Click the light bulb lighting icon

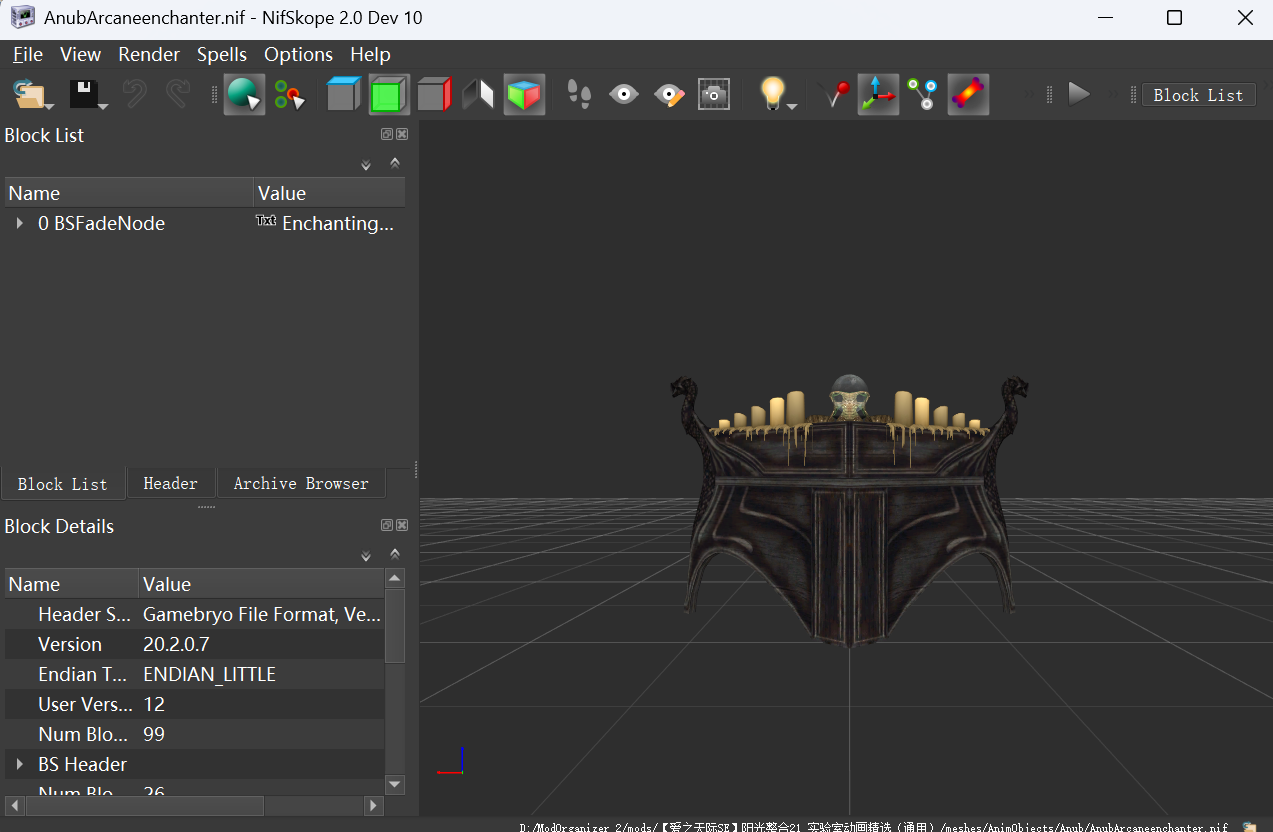point(770,94)
